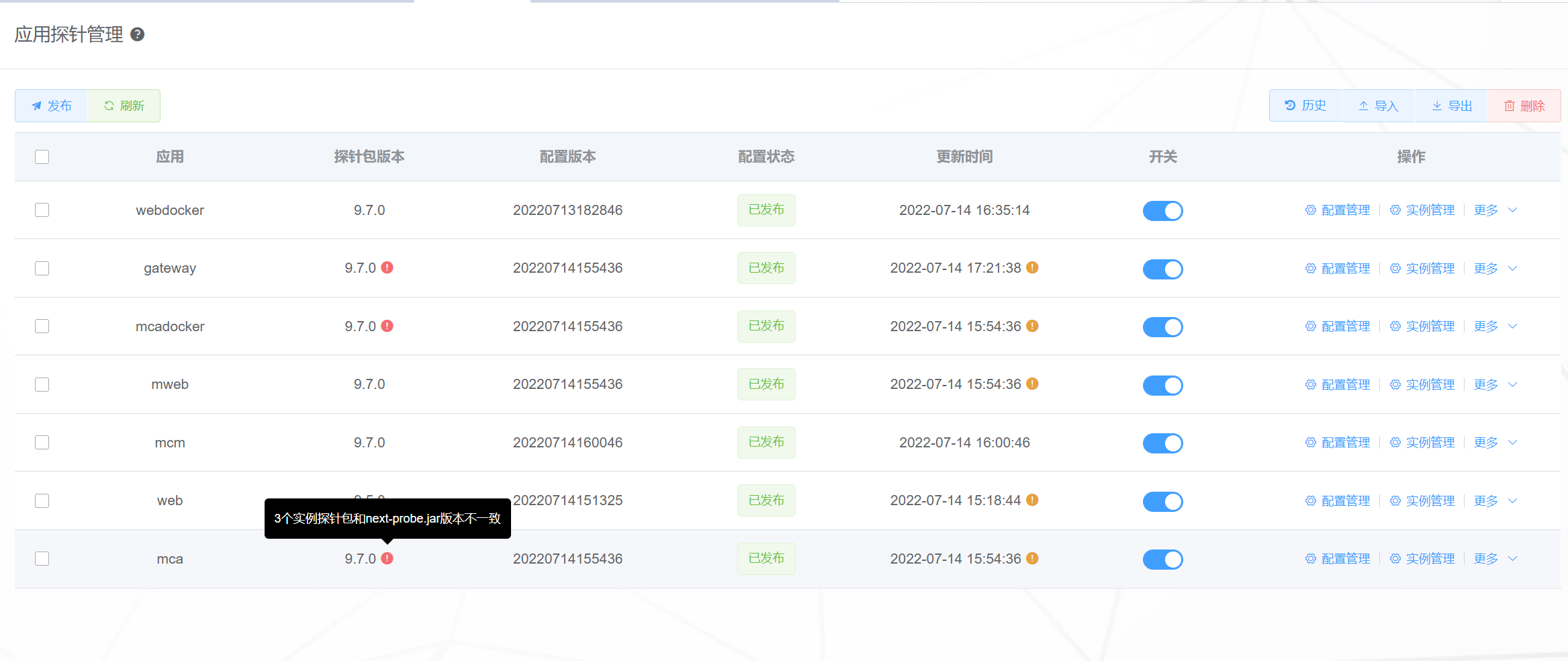Click the app name webdocker
The width and height of the screenshot is (1568, 661).
point(170,210)
